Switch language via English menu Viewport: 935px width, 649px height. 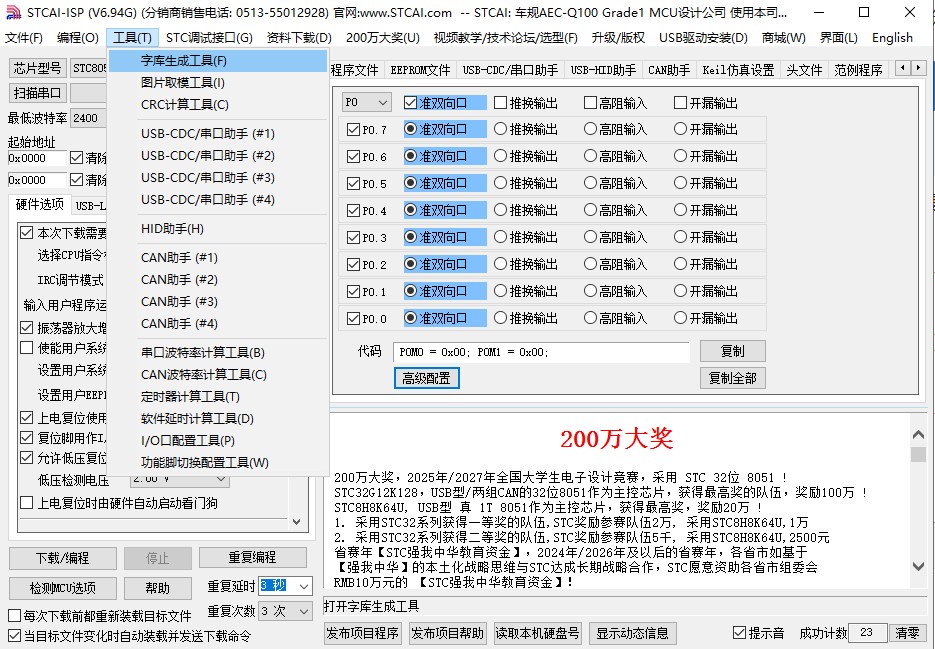click(x=892, y=38)
